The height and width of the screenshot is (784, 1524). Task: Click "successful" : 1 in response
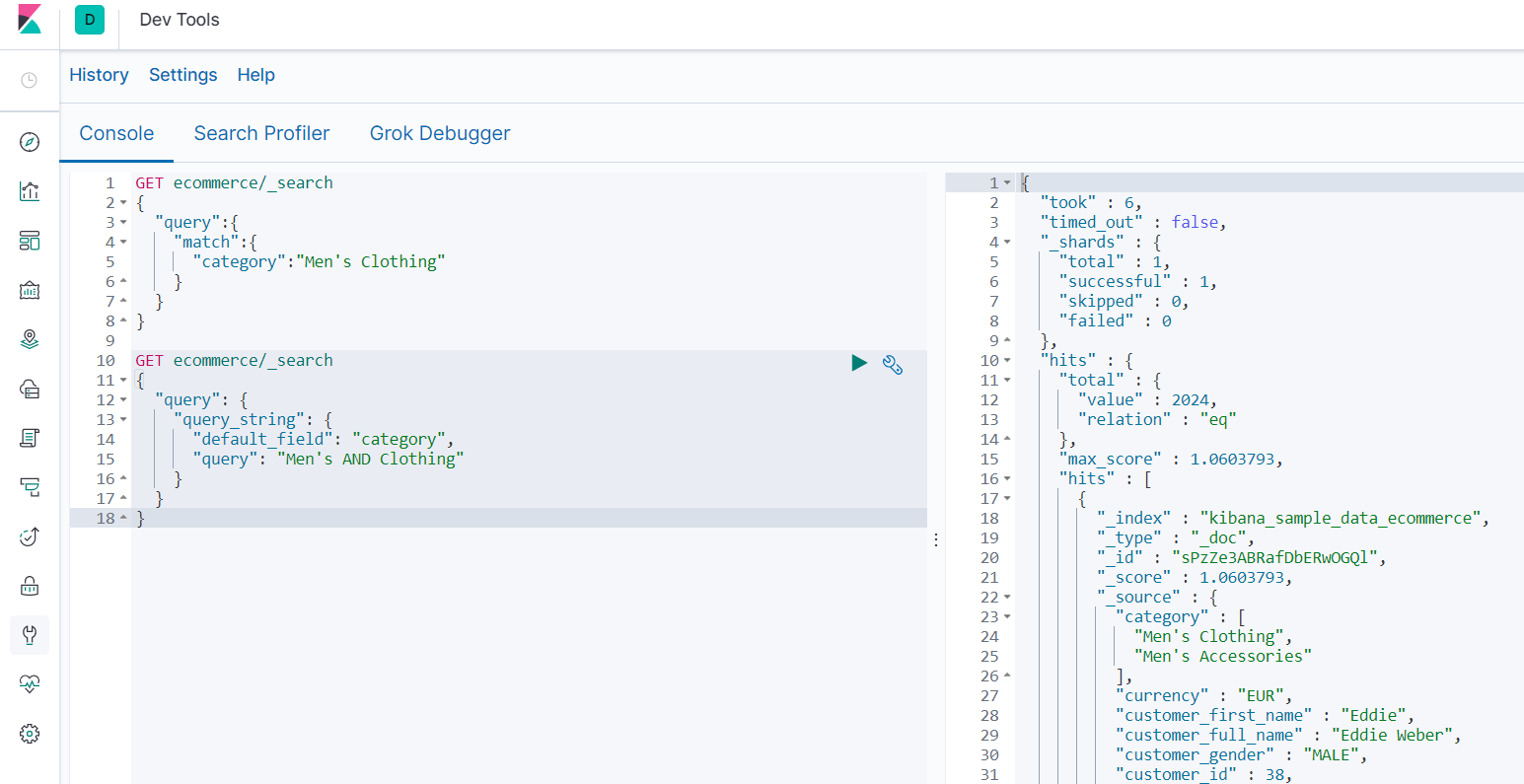1138,281
